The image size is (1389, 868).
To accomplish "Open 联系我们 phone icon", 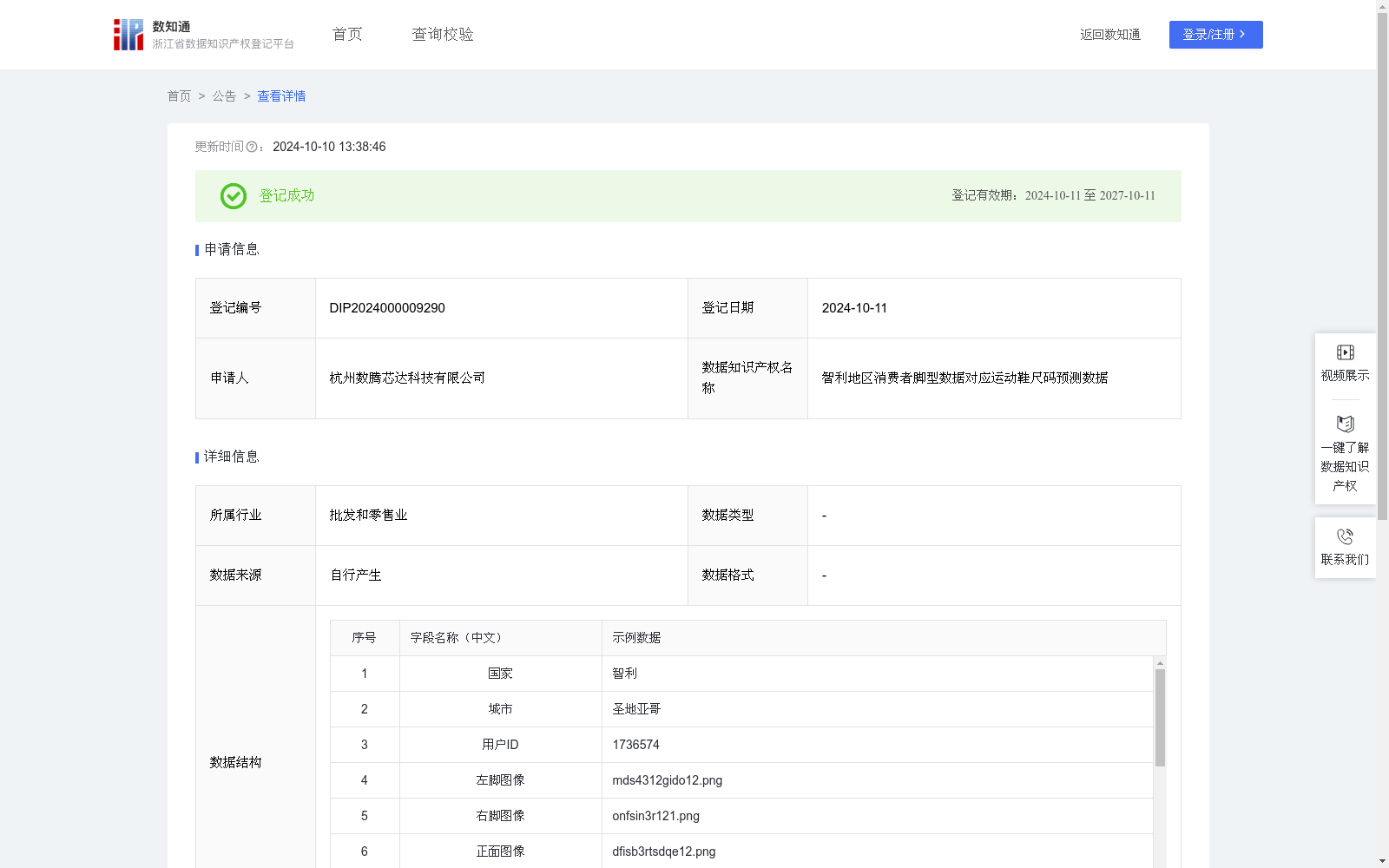I will (1345, 537).
